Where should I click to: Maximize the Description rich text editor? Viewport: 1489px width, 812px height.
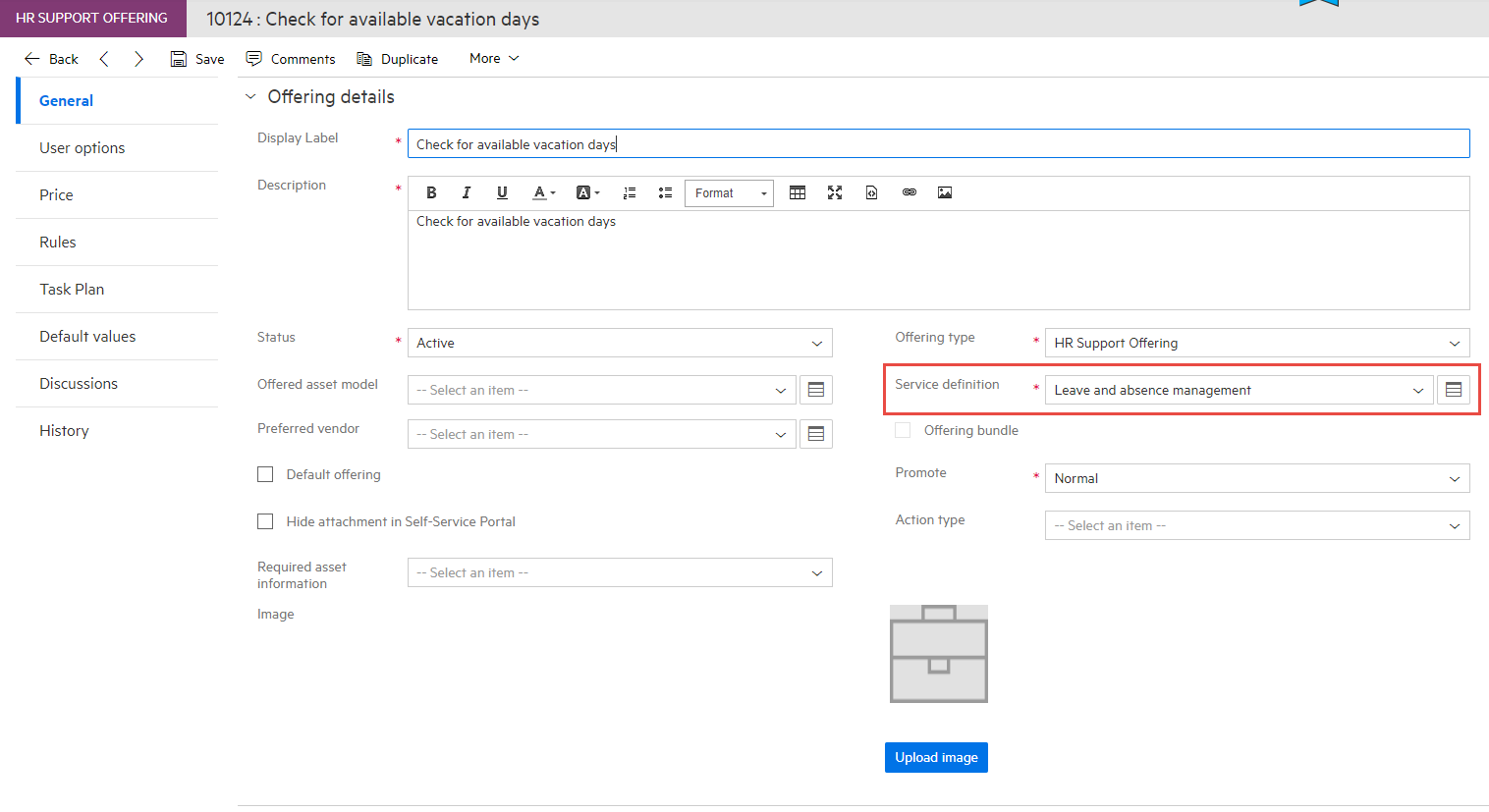pos(834,192)
